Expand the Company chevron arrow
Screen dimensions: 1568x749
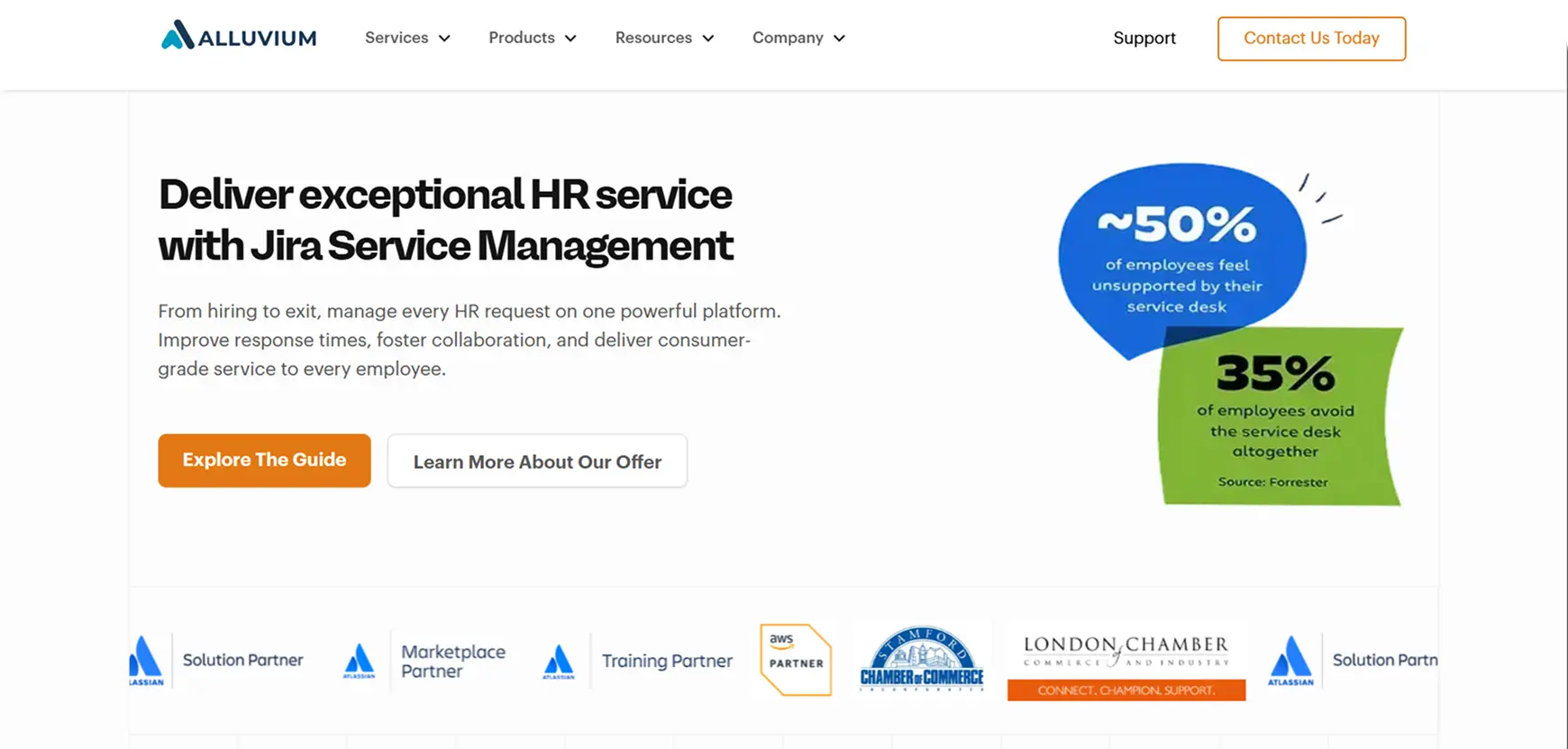(839, 39)
